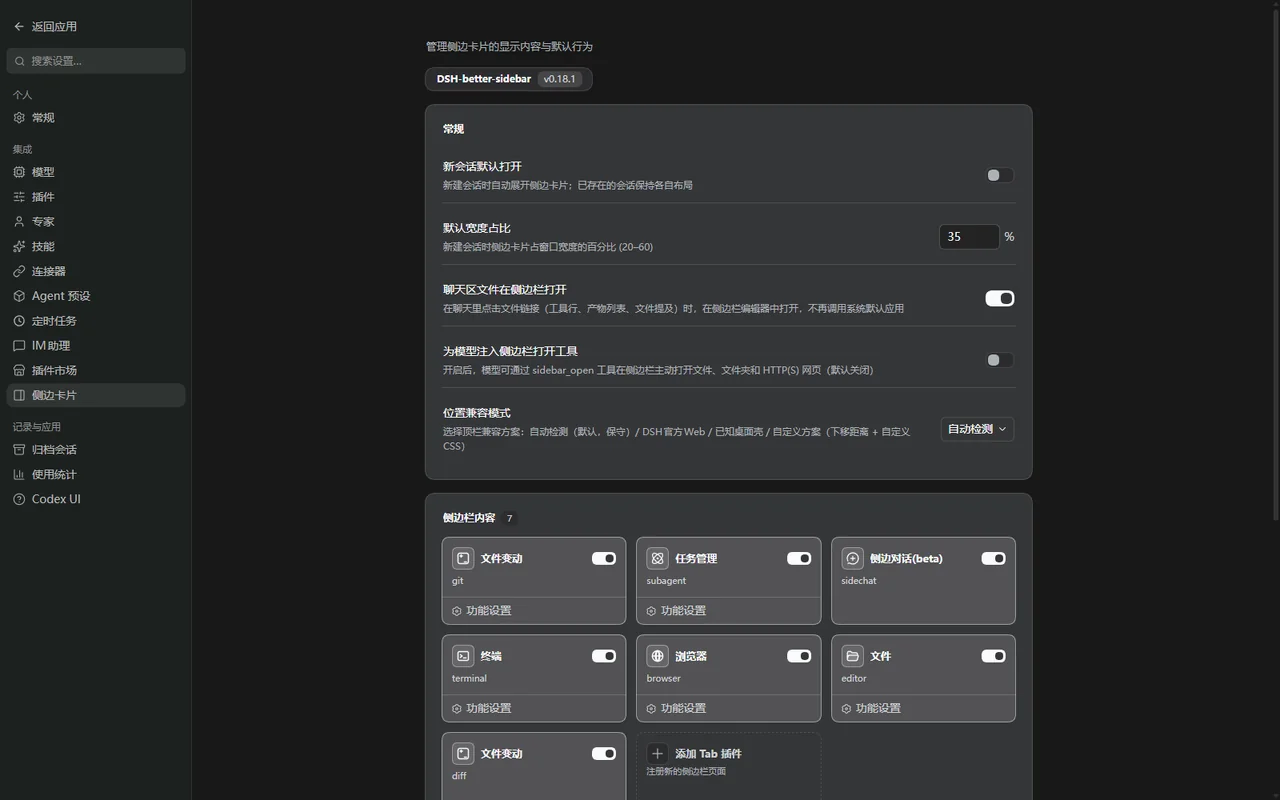Click the 模型 chip icon
Image resolution: width=1280 pixels, height=800 pixels.
[x=19, y=172]
